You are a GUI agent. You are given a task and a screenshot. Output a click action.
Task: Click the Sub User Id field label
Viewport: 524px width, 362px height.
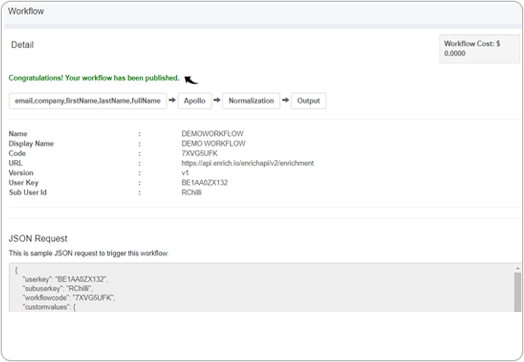[28, 193]
